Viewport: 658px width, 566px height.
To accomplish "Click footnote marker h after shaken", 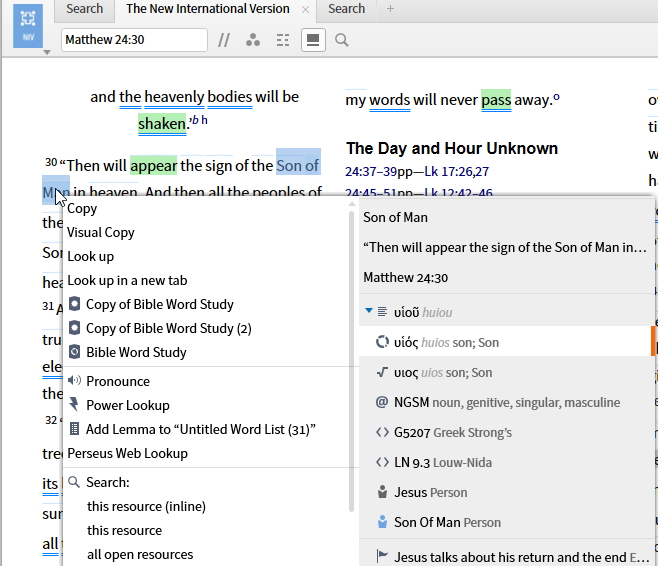I will (x=204, y=120).
